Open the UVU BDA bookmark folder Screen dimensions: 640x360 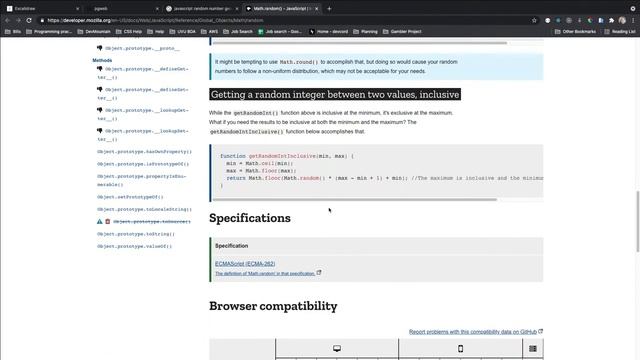182,31
